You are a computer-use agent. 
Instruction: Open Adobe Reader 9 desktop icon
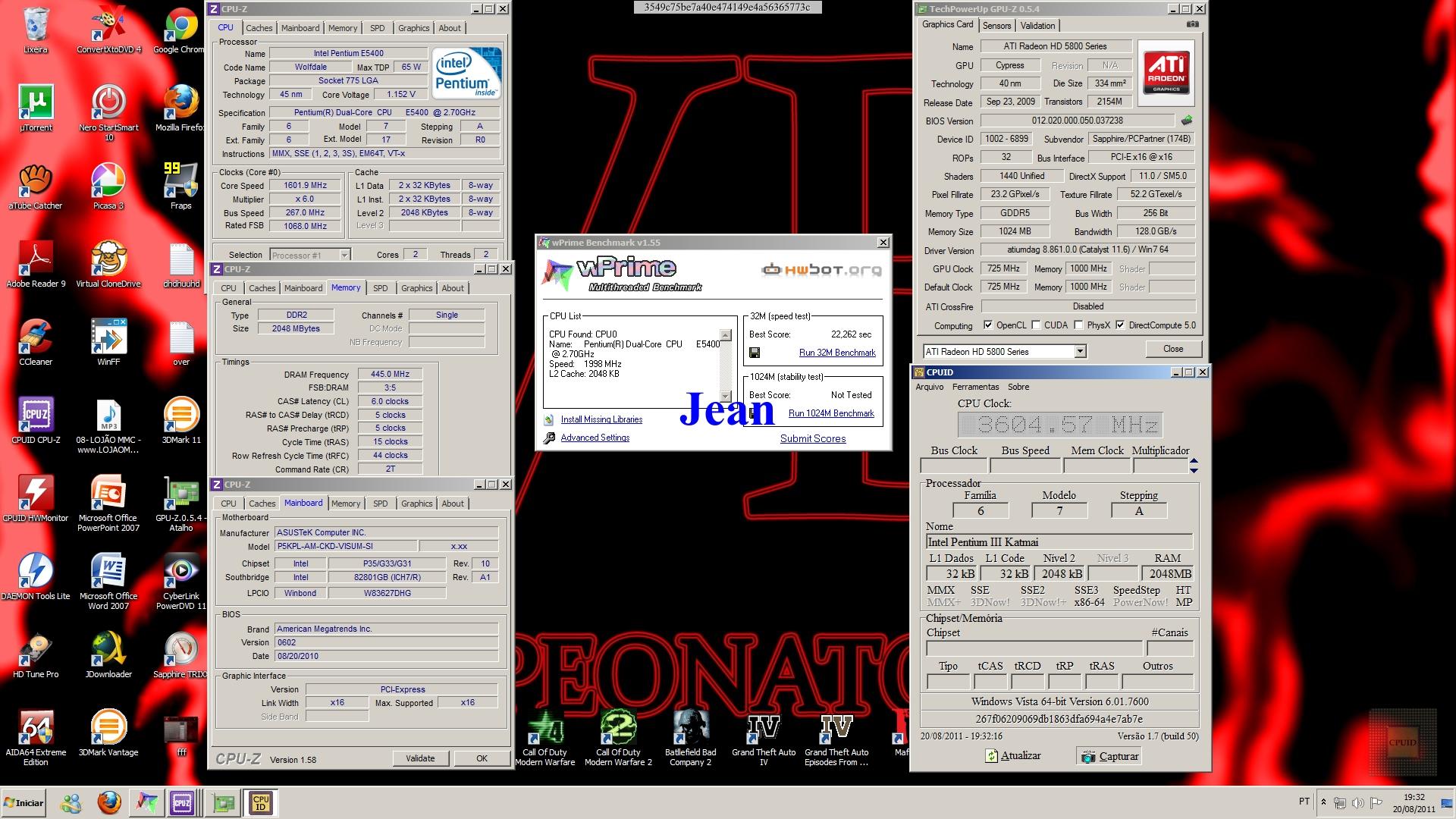[36, 265]
